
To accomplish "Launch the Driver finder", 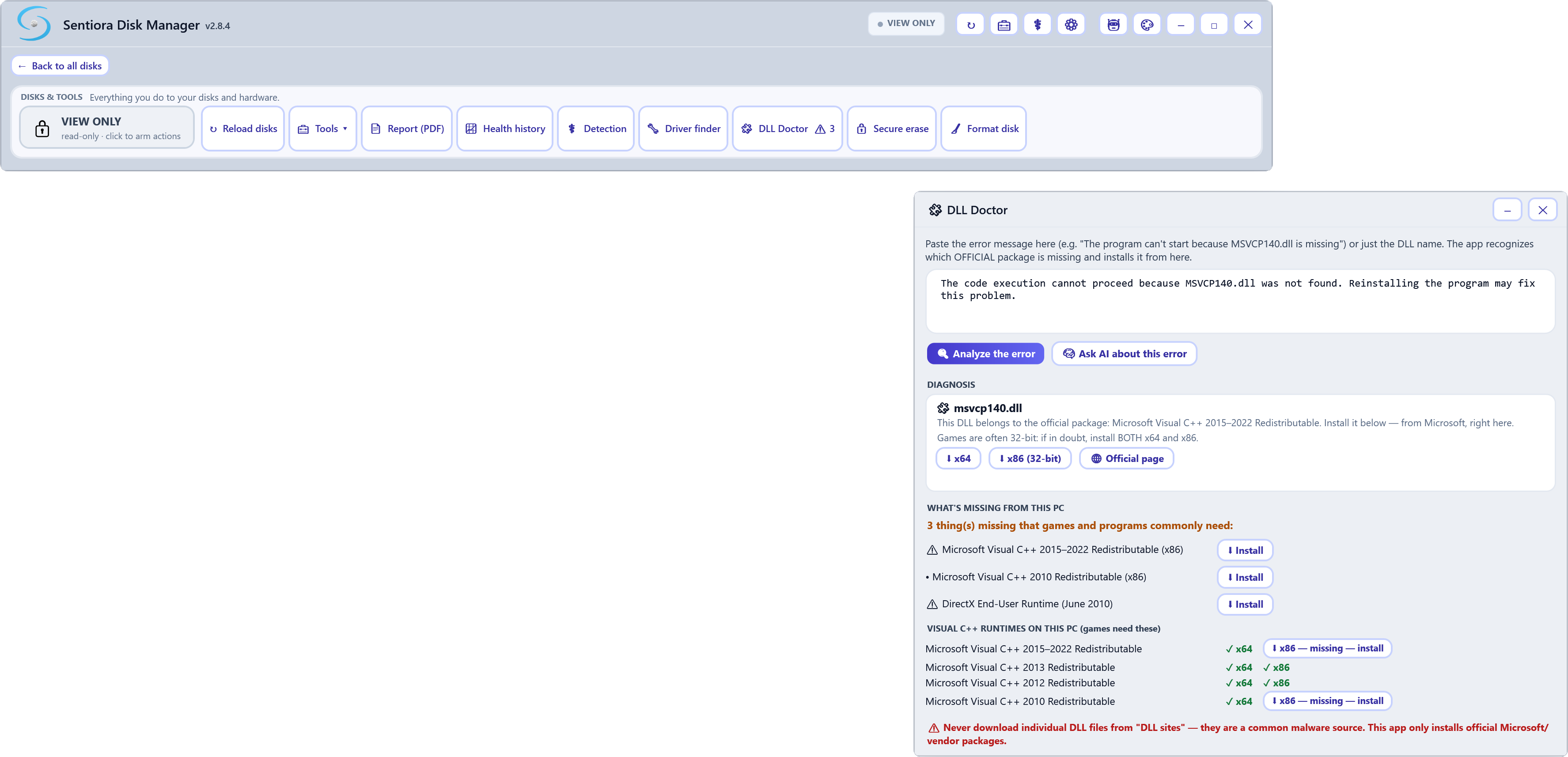I will pos(683,129).
